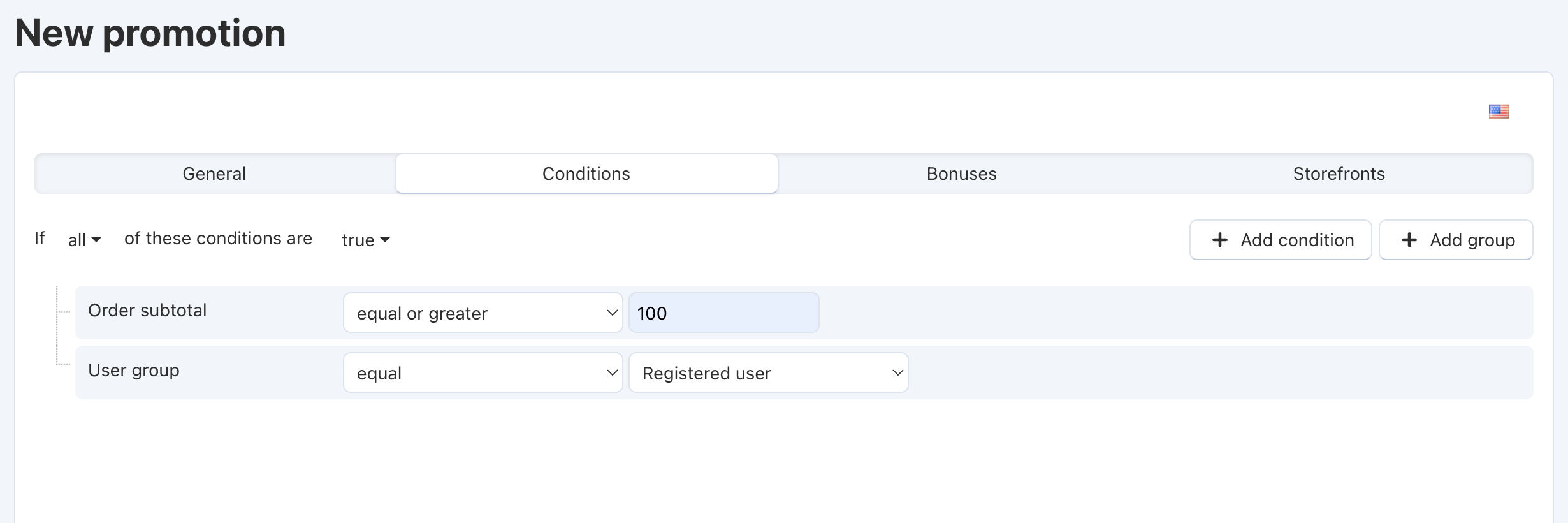Click the caret arrow next to 'all'
The height and width of the screenshot is (523, 1568).
pos(96,240)
